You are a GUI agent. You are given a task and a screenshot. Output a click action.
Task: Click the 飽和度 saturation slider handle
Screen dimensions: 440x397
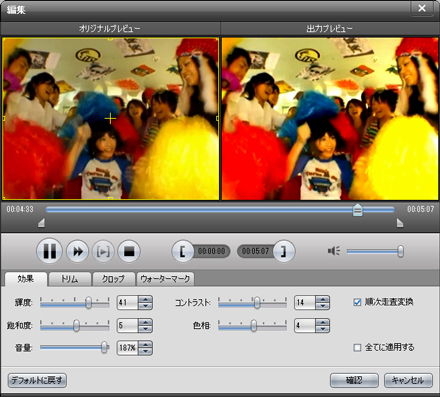click(x=76, y=325)
